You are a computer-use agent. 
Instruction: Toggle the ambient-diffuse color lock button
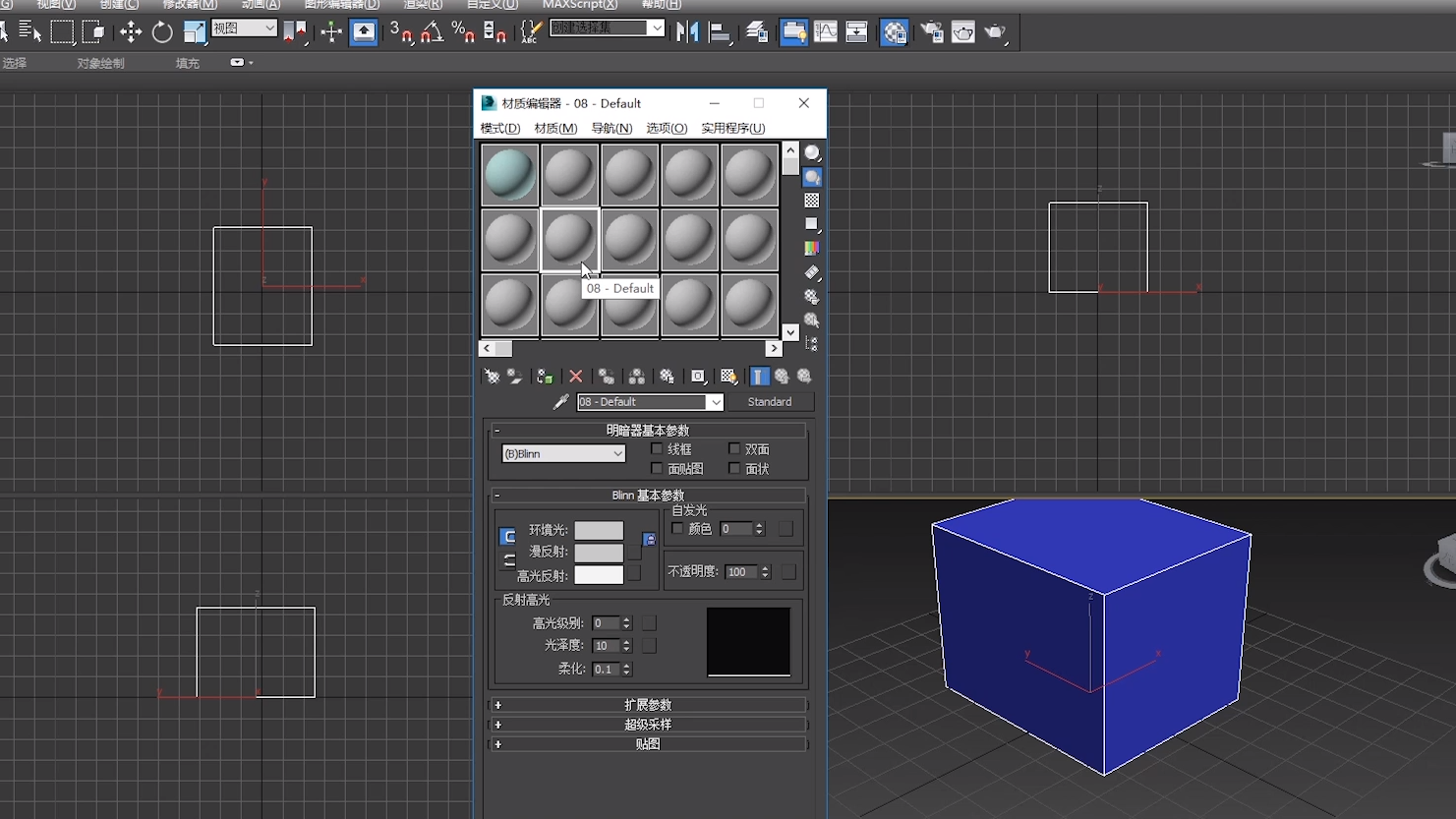click(x=649, y=540)
